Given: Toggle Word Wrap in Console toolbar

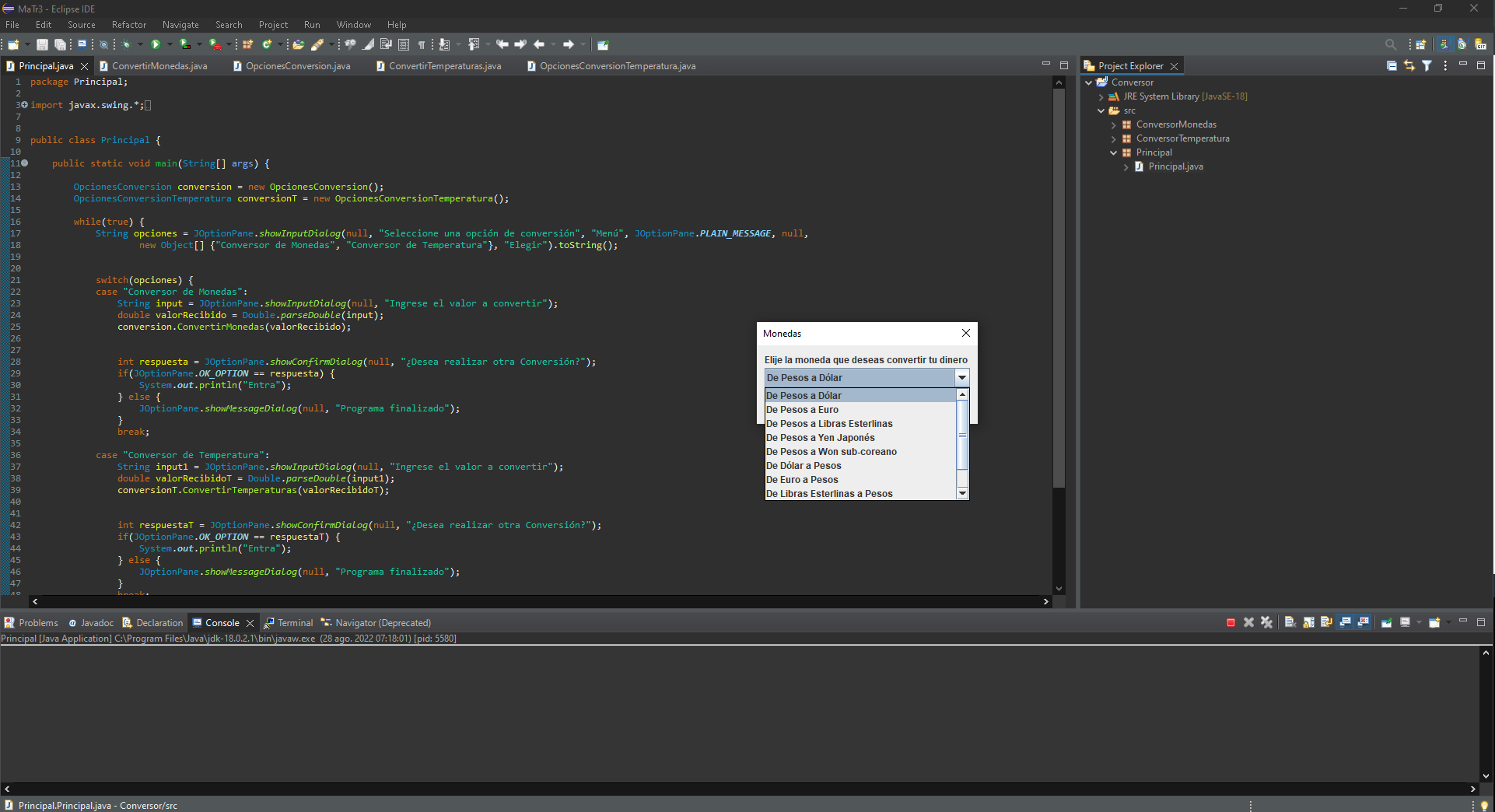Looking at the screenshot, I should point(1326,623).
